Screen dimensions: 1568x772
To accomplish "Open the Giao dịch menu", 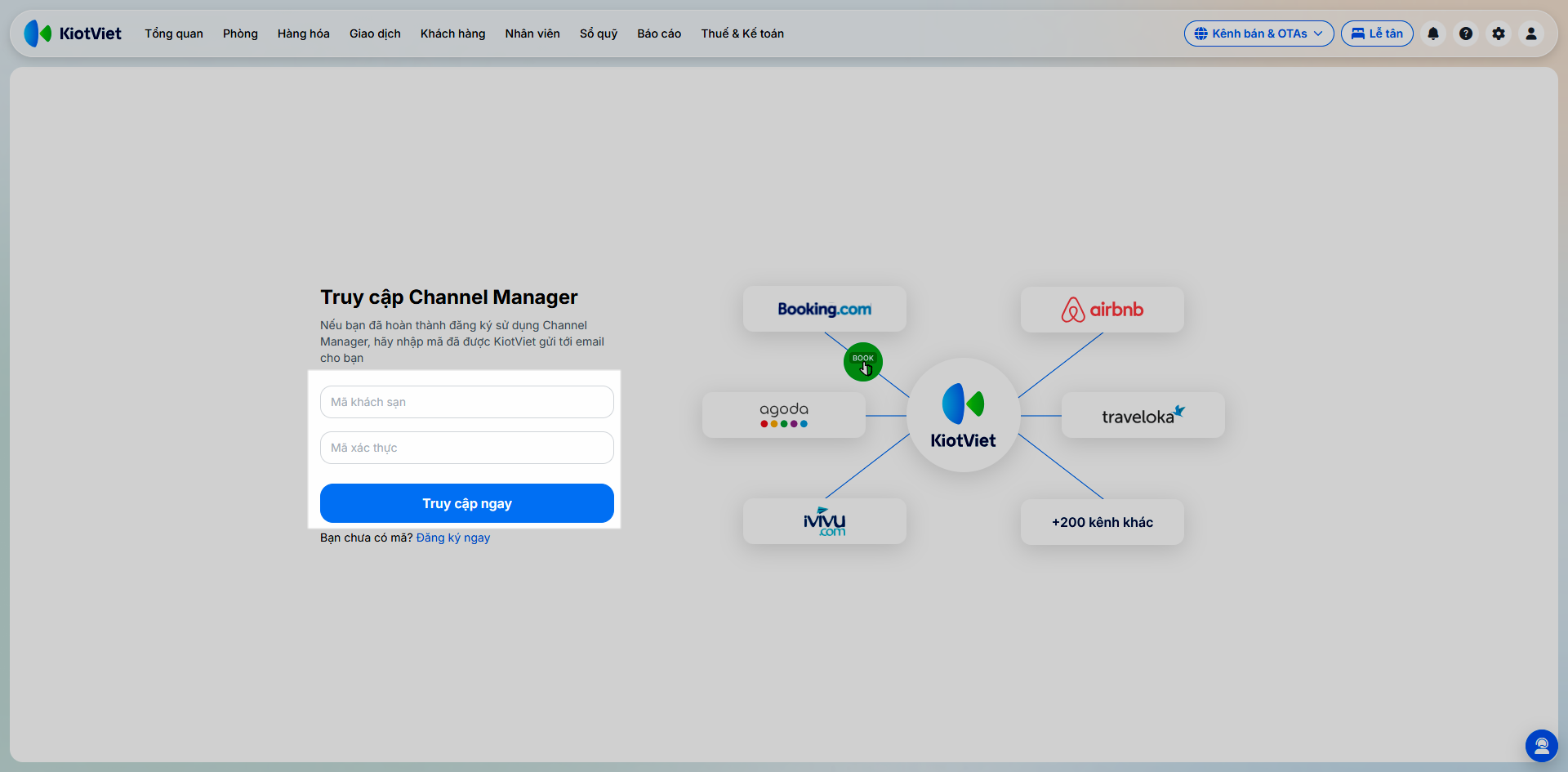I will (x=375, y=33).
